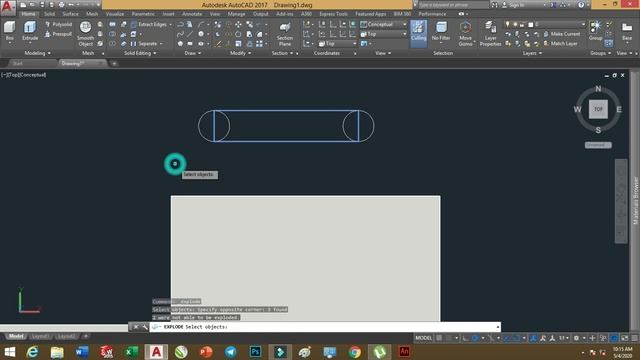The width and height of the screenshot is (640, 360).
Task: Choose the Presspull tool
Action: [58, 34]
